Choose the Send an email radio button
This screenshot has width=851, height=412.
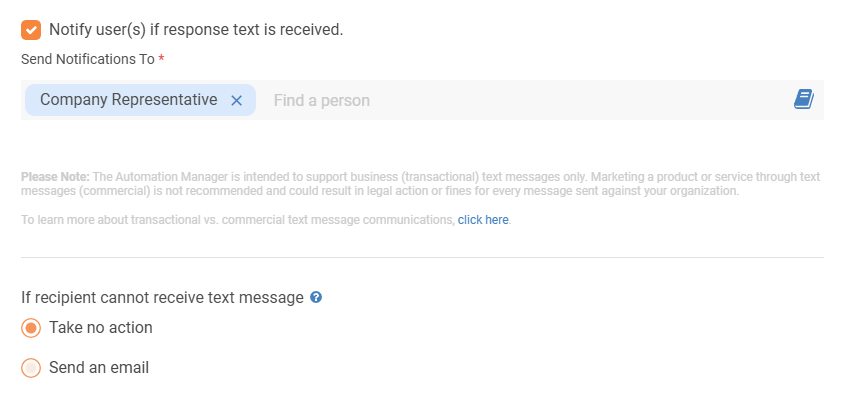pos(31,368)
